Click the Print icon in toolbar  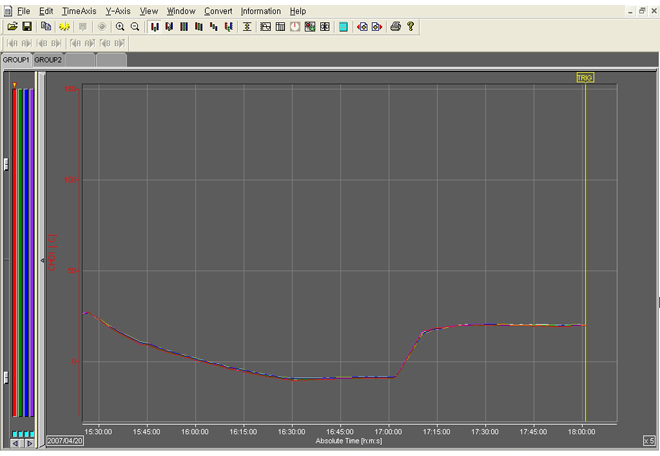(395, 27)
